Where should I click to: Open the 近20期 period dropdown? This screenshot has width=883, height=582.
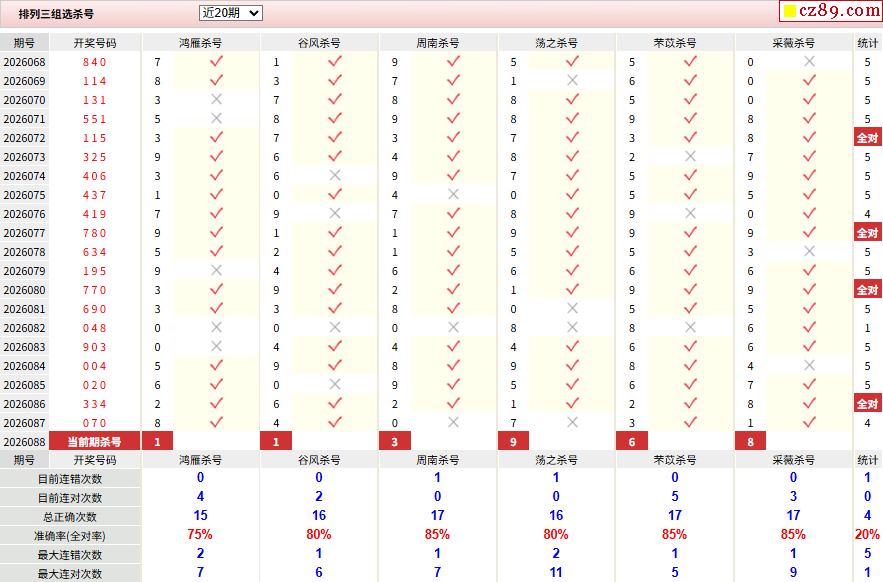(x=230, y=13)
